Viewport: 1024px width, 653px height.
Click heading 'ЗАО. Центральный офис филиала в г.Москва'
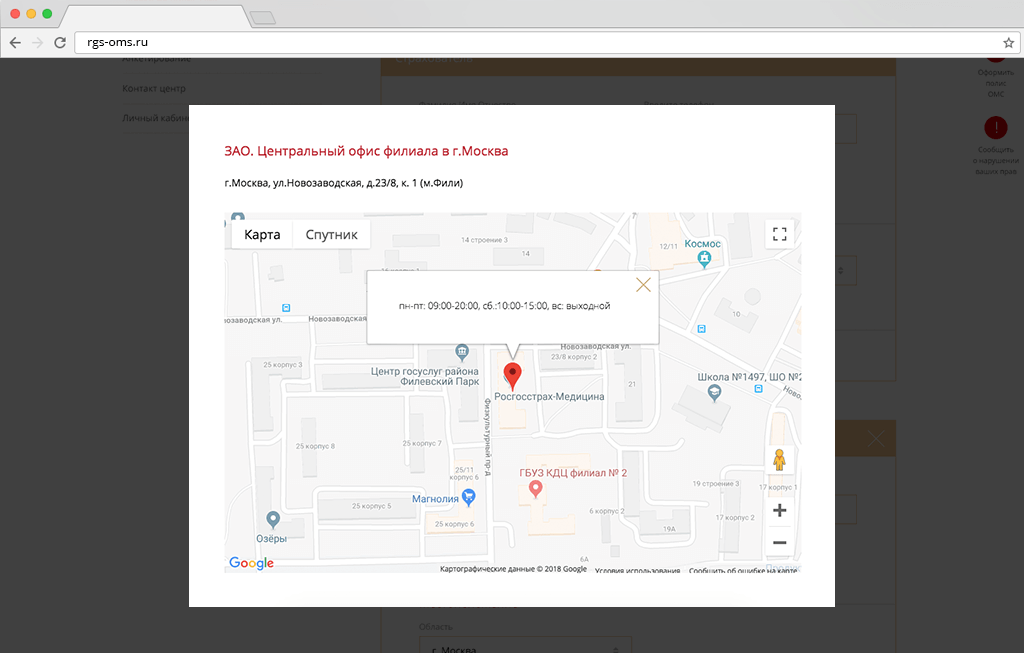click(366, 151)
